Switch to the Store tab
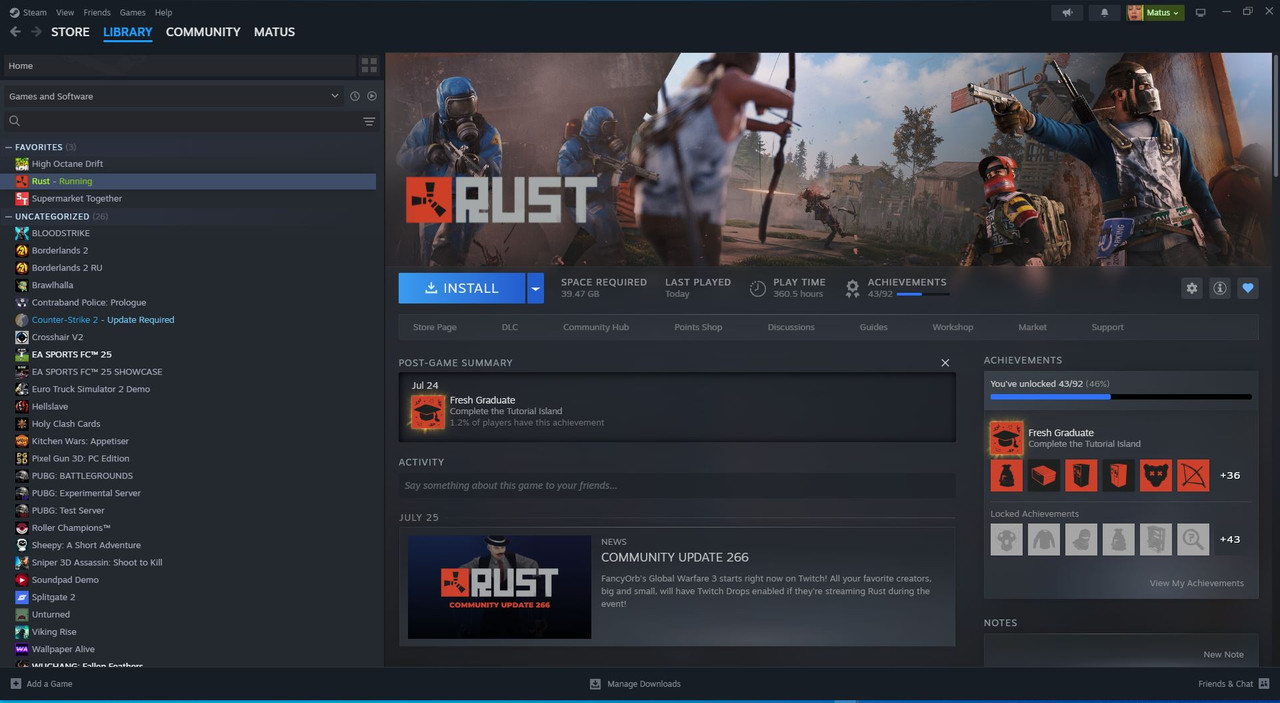The width and height of the screenshot is (1280, 703). (x=70, y=32)
